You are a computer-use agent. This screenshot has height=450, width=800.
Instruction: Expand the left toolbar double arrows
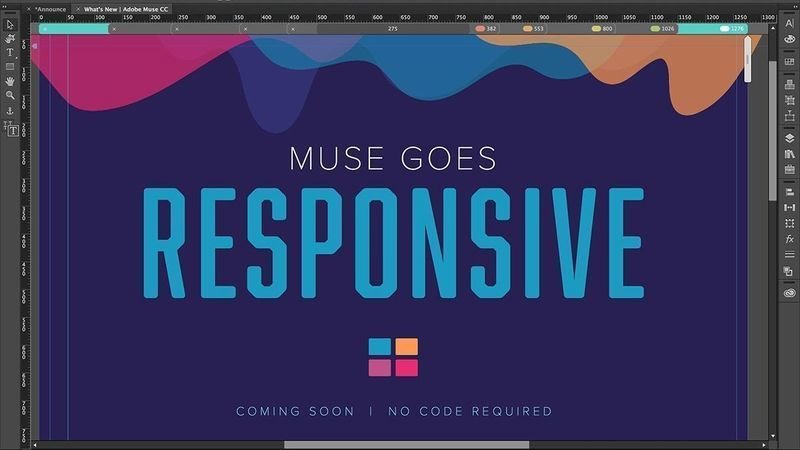click(x=5, y=6)
